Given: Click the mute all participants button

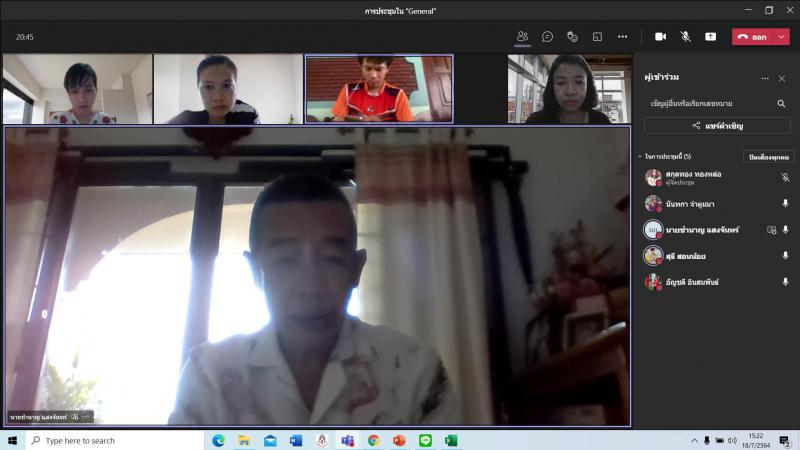Looking at the screenshot, I should (x=768, y=157).
